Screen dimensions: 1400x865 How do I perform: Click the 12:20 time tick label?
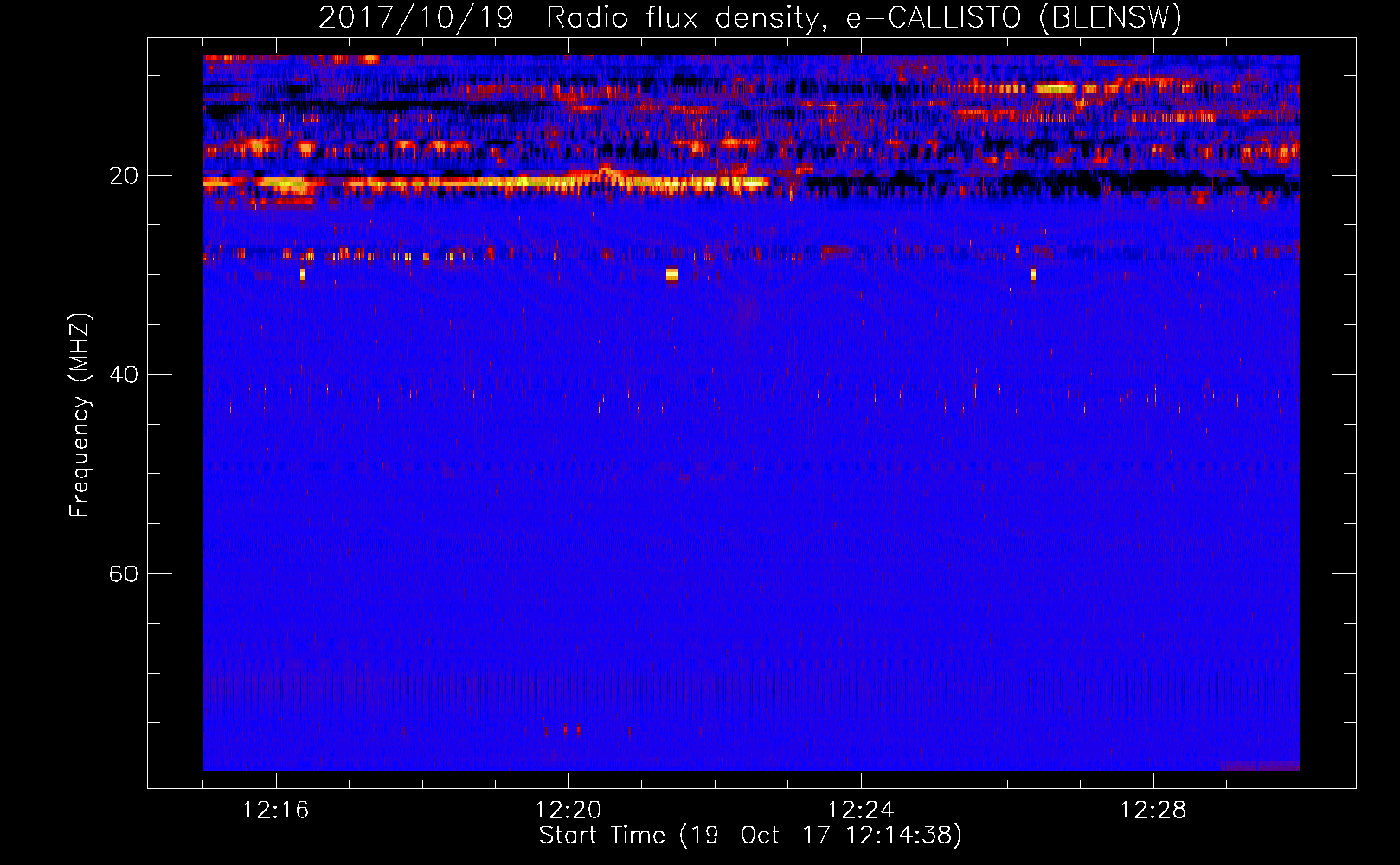point(568,811)
